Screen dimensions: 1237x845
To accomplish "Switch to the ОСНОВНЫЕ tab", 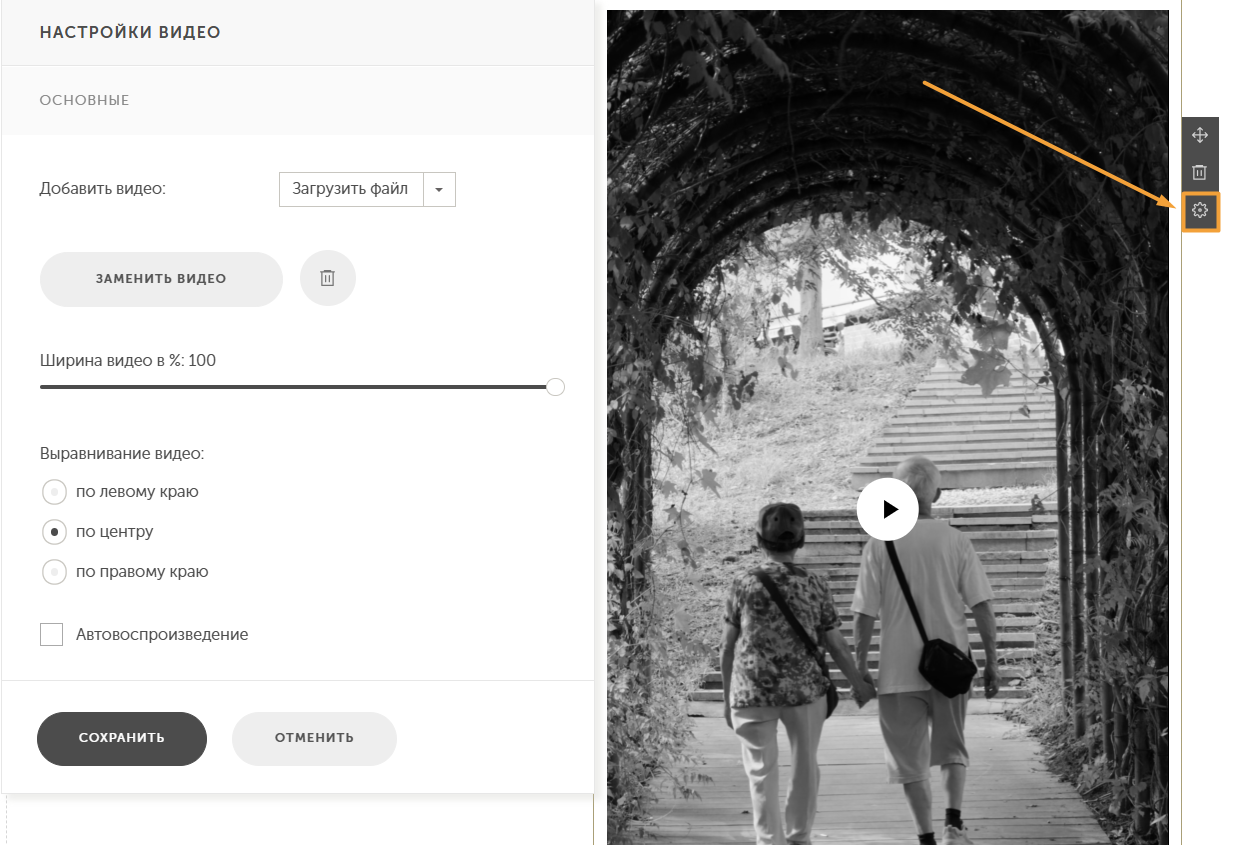I will coord(85,100).
